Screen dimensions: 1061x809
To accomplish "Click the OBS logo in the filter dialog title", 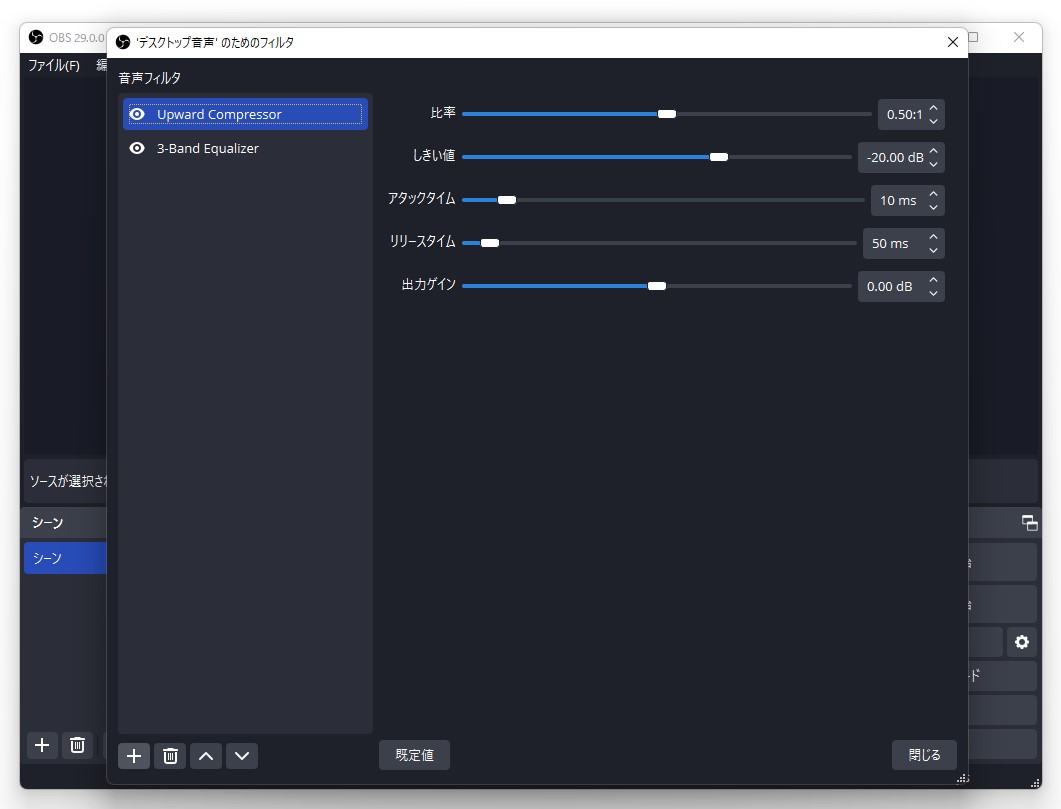I will [121, 42].
